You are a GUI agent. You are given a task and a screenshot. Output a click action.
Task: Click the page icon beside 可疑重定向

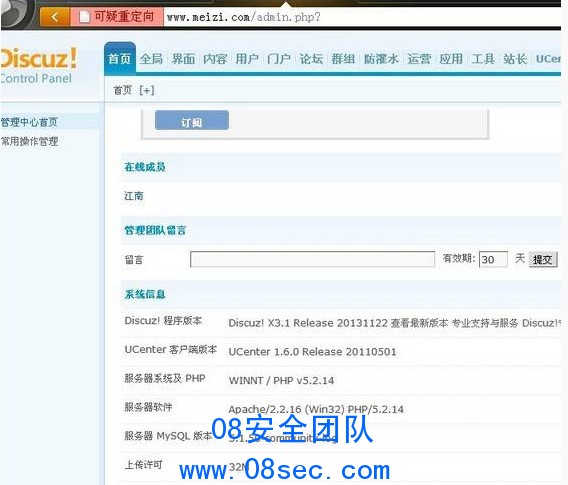pos(84,17)
